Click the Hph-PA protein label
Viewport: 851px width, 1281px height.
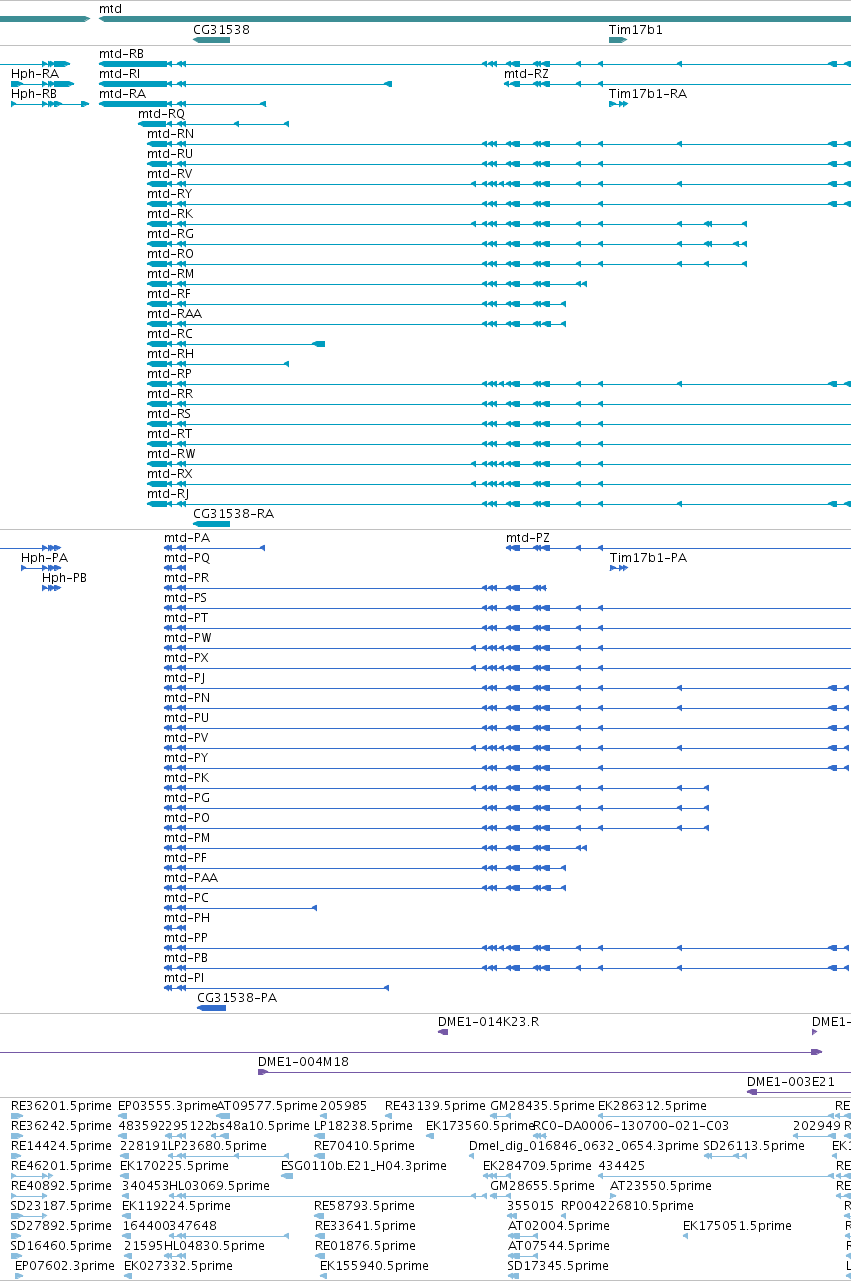pos(45,557)
